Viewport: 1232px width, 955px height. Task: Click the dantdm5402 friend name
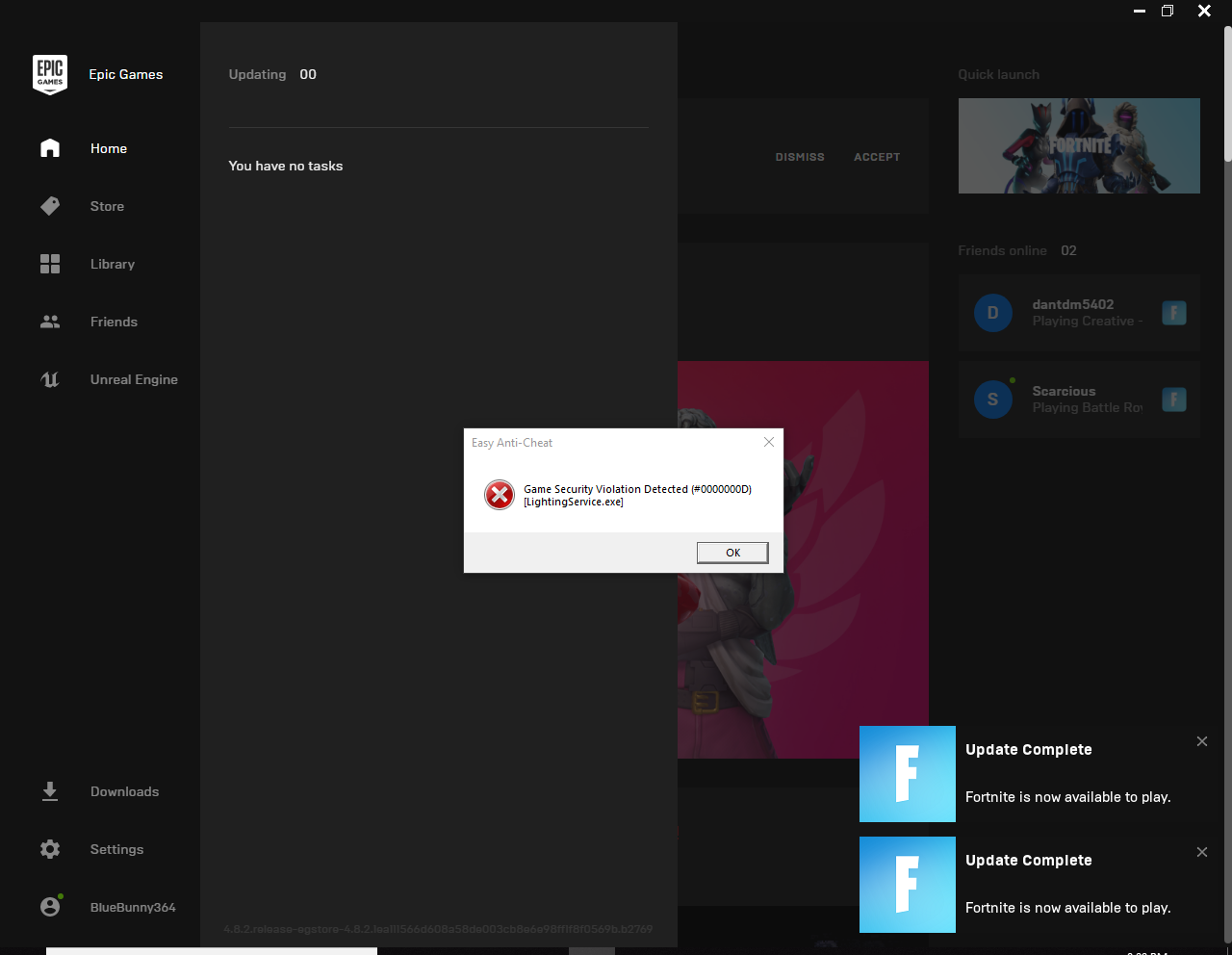[1073, 304]
